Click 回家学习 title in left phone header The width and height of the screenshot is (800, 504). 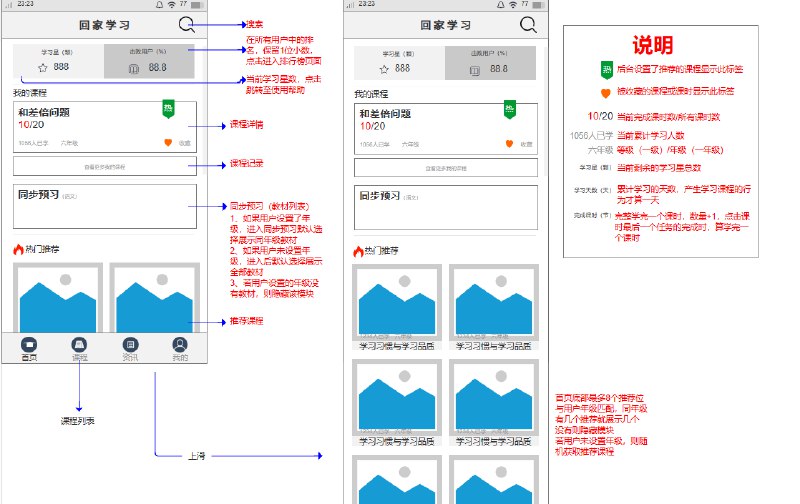105,24
